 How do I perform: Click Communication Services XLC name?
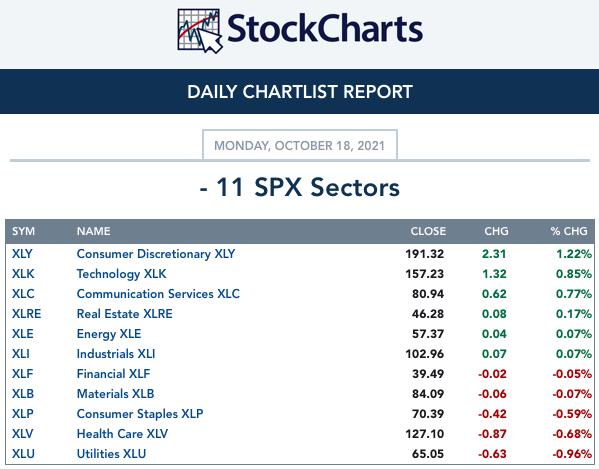tap(158, 294)
